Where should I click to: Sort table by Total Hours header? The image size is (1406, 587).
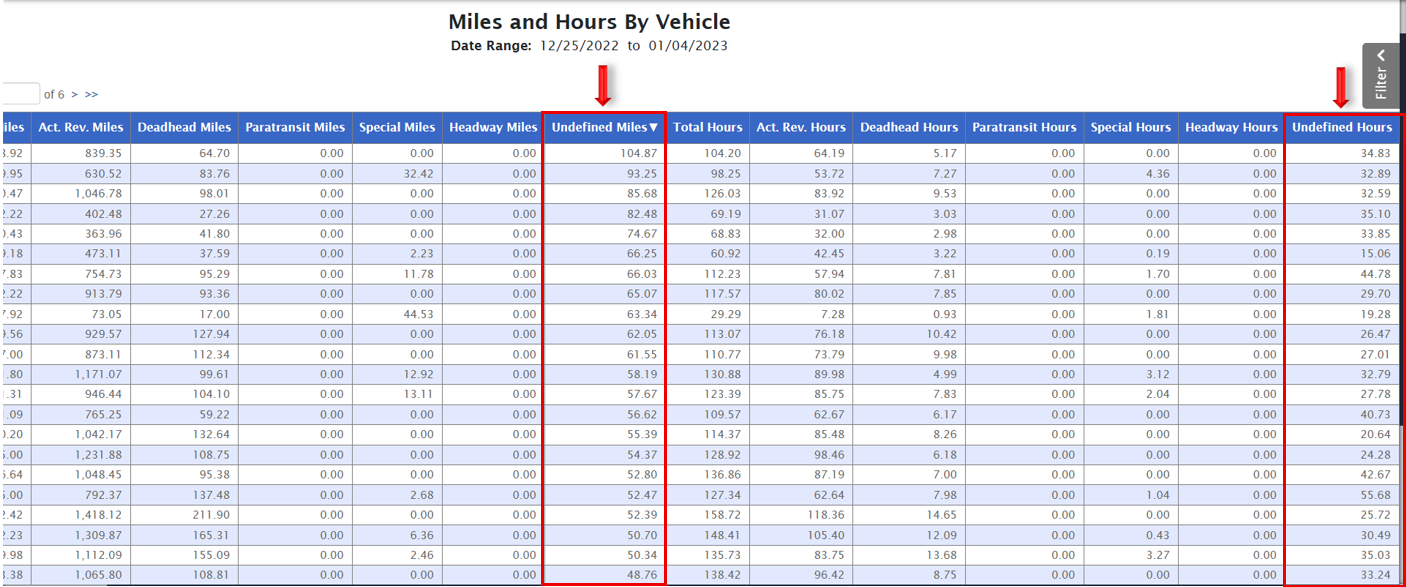point(707,127)
